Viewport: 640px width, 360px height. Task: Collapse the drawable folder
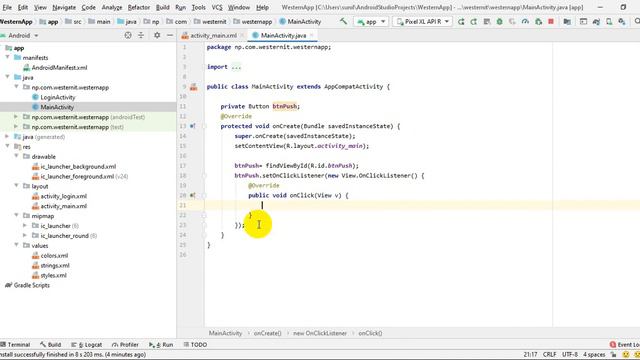[16, 156]
